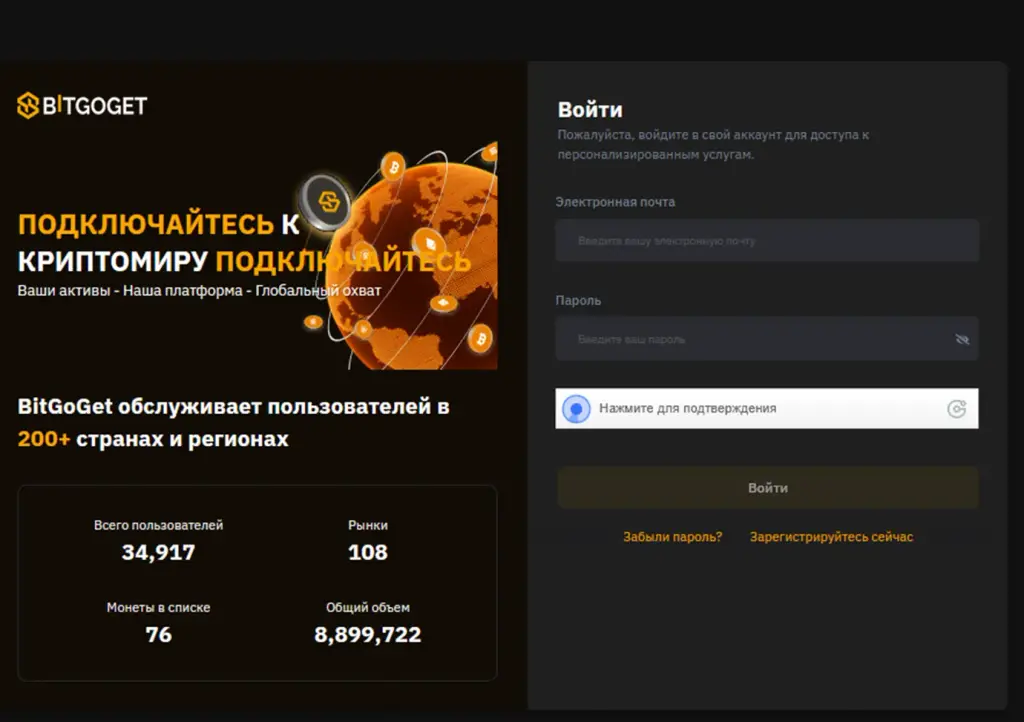Click the "Общий объем" label

pyautogui.click(x=368, y=607)
